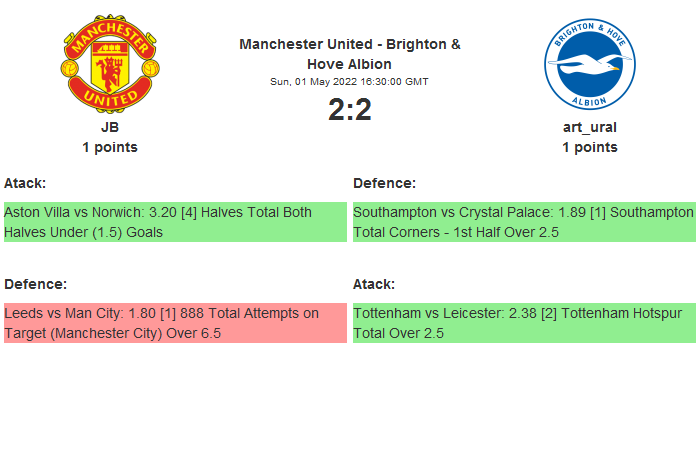This screenshot has height=460, width=700.
Task: Open the art_ural player name
Action: click(x=589, y=127)
